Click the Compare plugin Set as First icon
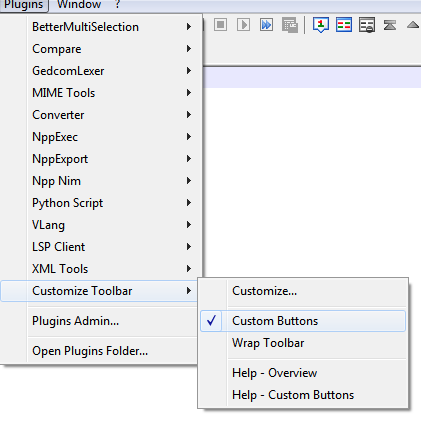Image resolution: width=421 pixels, height=442 pixels. 321,25
